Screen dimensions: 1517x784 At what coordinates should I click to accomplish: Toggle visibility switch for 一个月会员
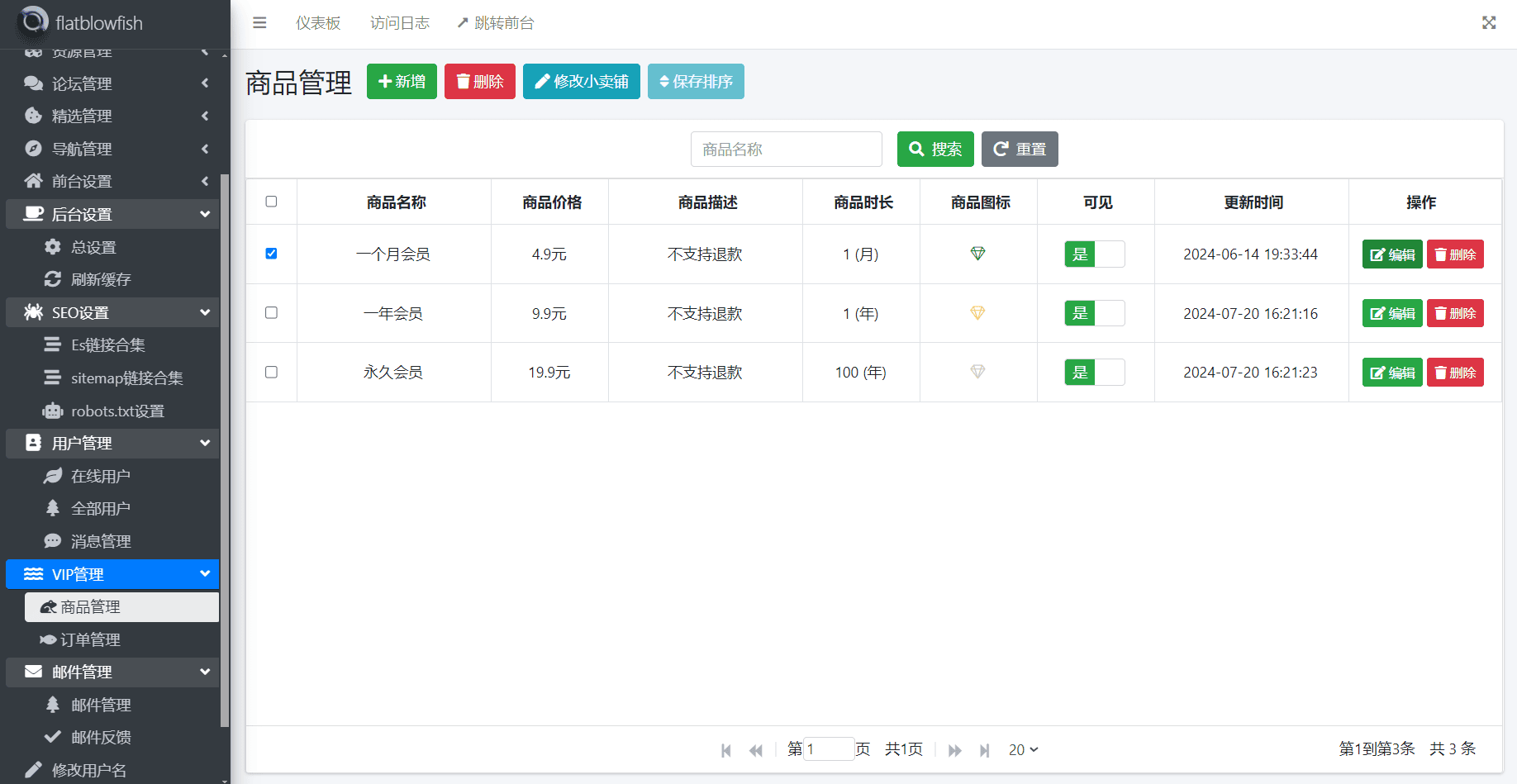pos(1095,254)
